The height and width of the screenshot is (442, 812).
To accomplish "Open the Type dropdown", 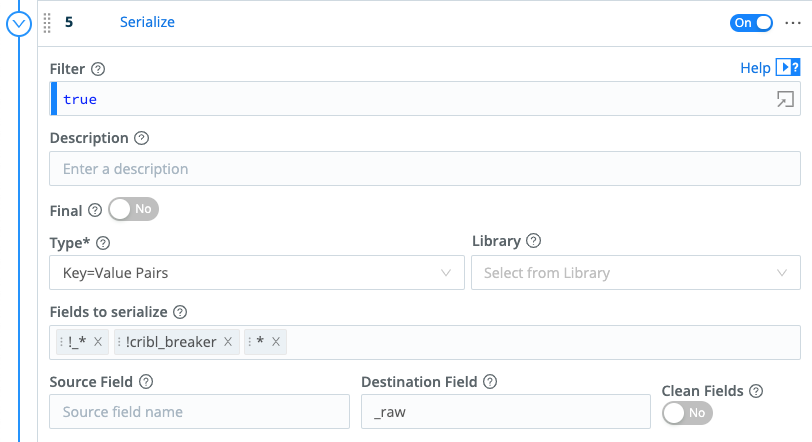I will point(257,272).
